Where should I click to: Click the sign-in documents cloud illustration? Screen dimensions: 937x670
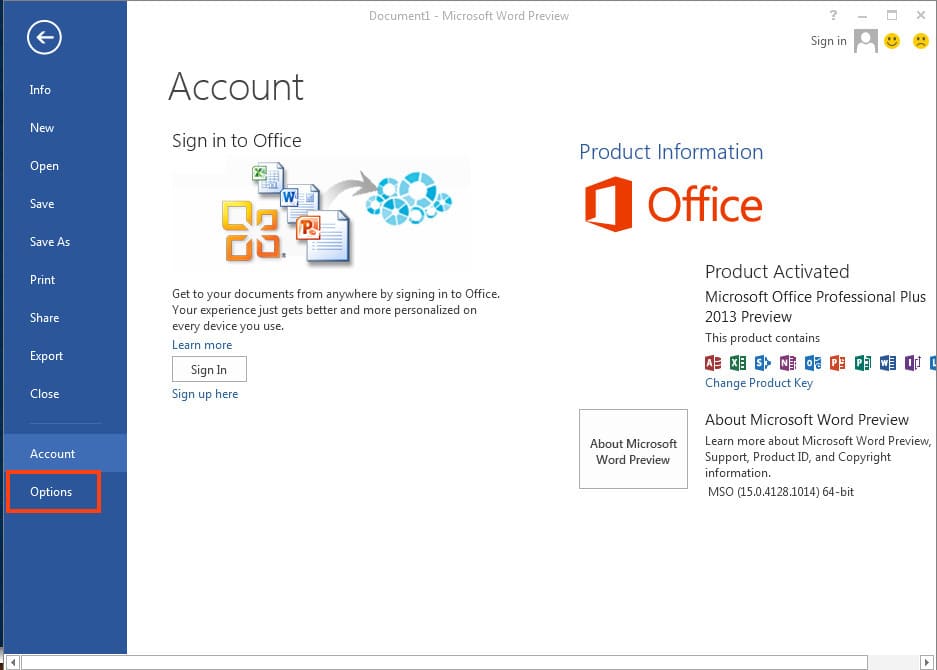click(321, 213)
